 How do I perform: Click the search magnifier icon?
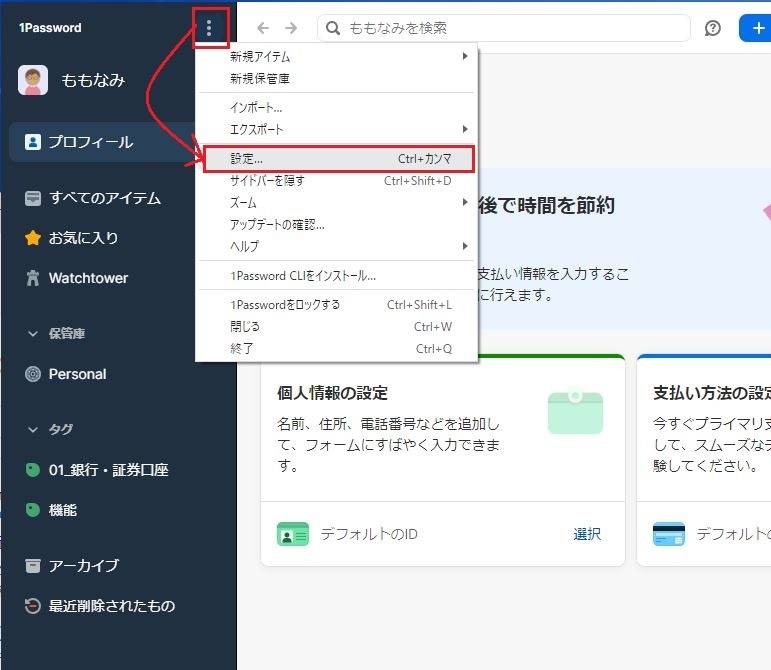click(x=333, y=28)
